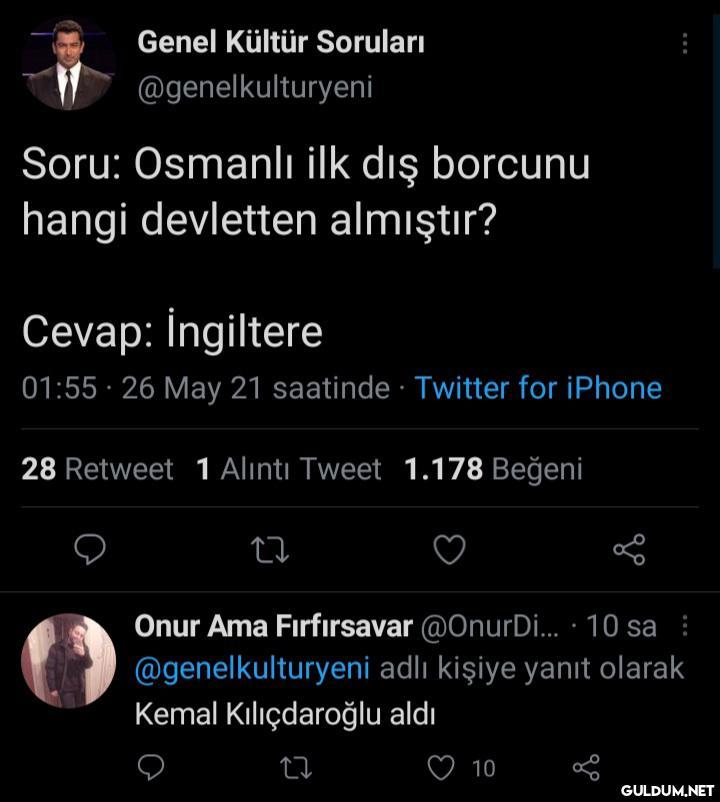View Onur Ama Fırfırsavar's profile photo
The height and width of the screenshot is (802, 720).
pyautogui.click(x=68, y=661)
